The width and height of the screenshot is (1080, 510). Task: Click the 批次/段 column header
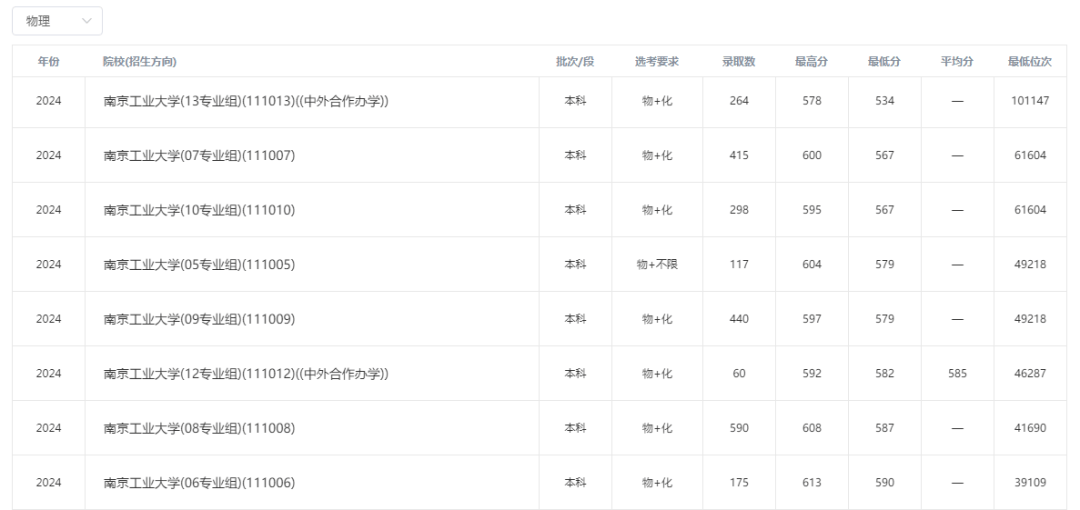[575, 61]
